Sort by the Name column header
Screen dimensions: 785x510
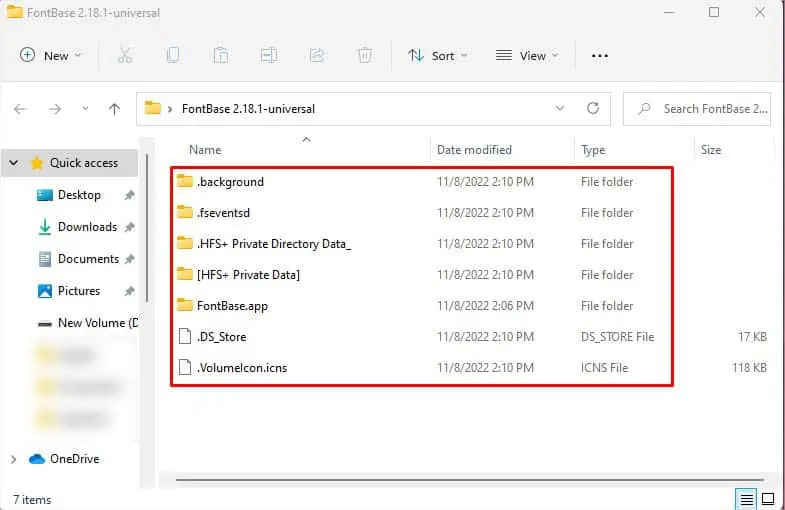pyautogui.click(x=205, y=150)
